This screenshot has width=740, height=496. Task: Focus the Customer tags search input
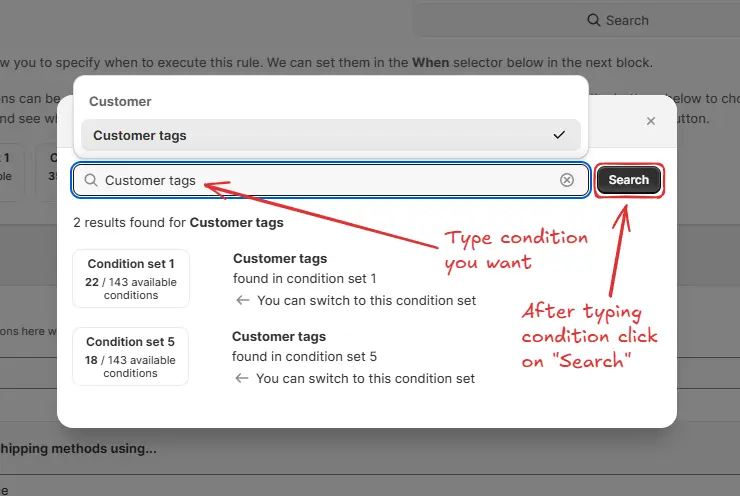click(330, 180)
